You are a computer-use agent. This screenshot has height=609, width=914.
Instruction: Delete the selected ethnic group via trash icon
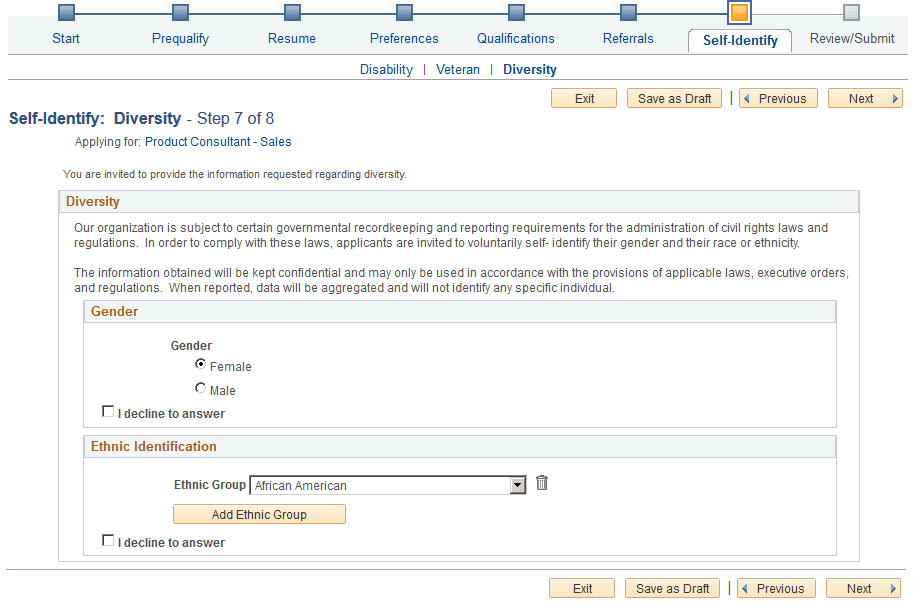coord(542,483)
